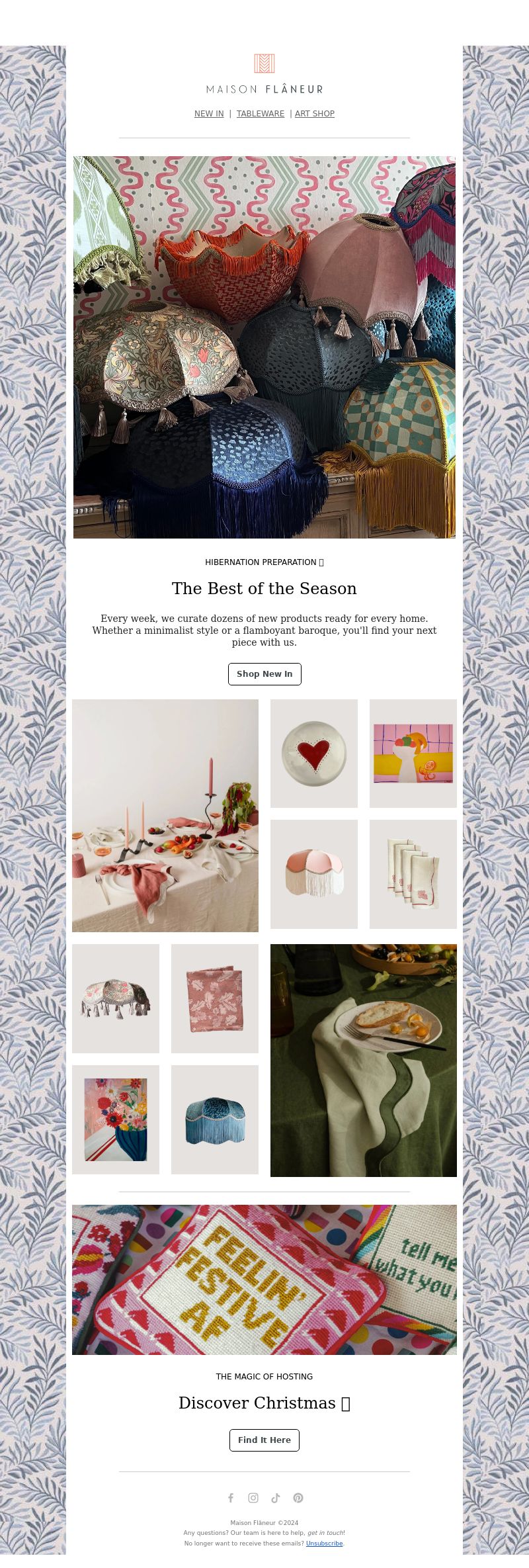Open the TikTok icon in footer

coord(276,1498)
